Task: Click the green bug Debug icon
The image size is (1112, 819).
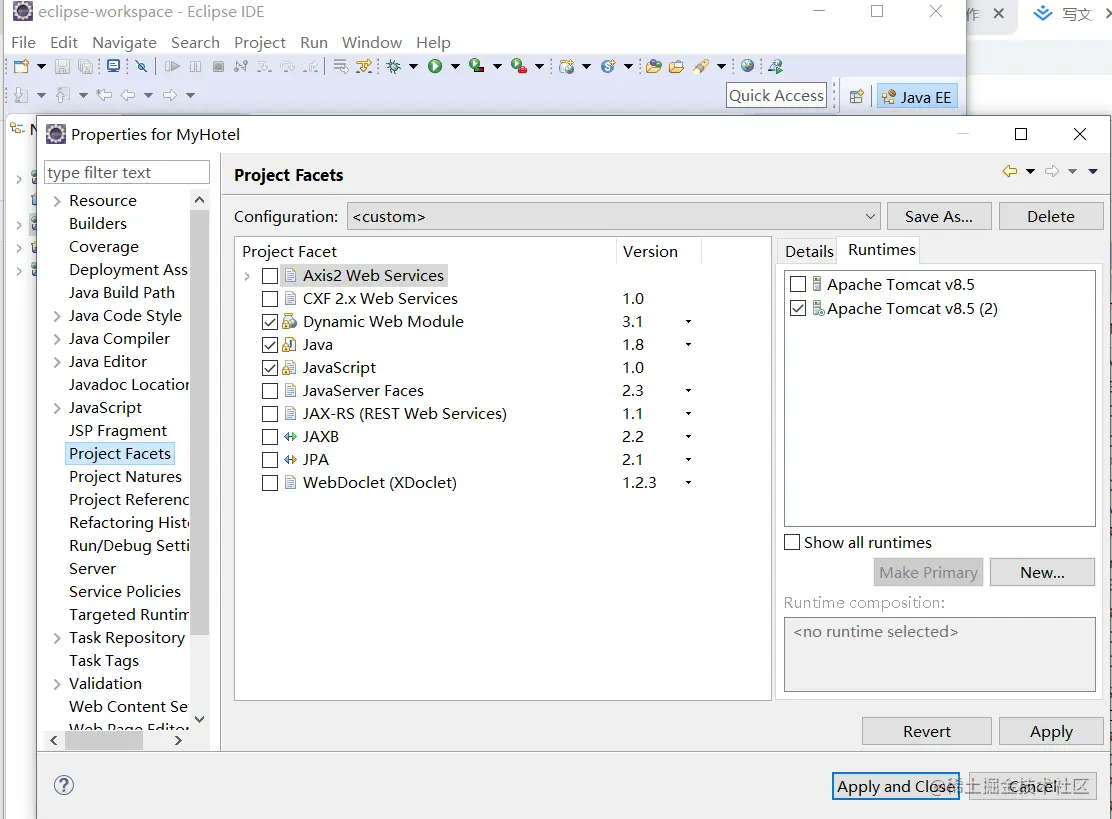Action: 394,66
